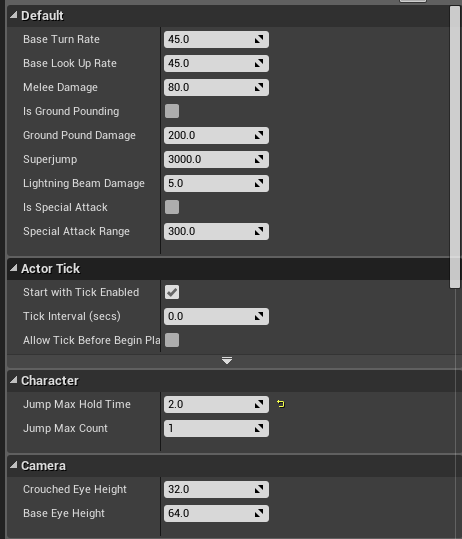Collapse the Actor Tick section

click(14, 268)
